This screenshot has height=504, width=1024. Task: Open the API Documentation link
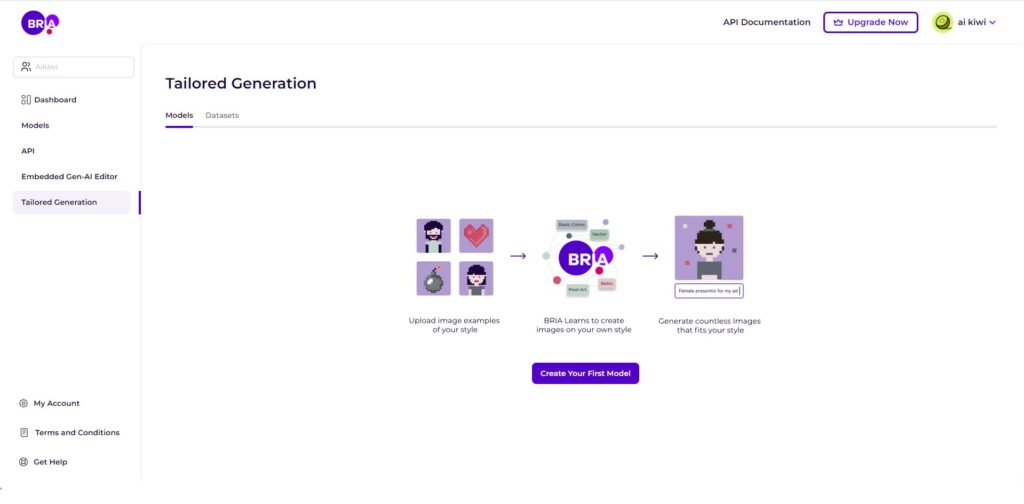pyautogui.click(x=767, y=22)
